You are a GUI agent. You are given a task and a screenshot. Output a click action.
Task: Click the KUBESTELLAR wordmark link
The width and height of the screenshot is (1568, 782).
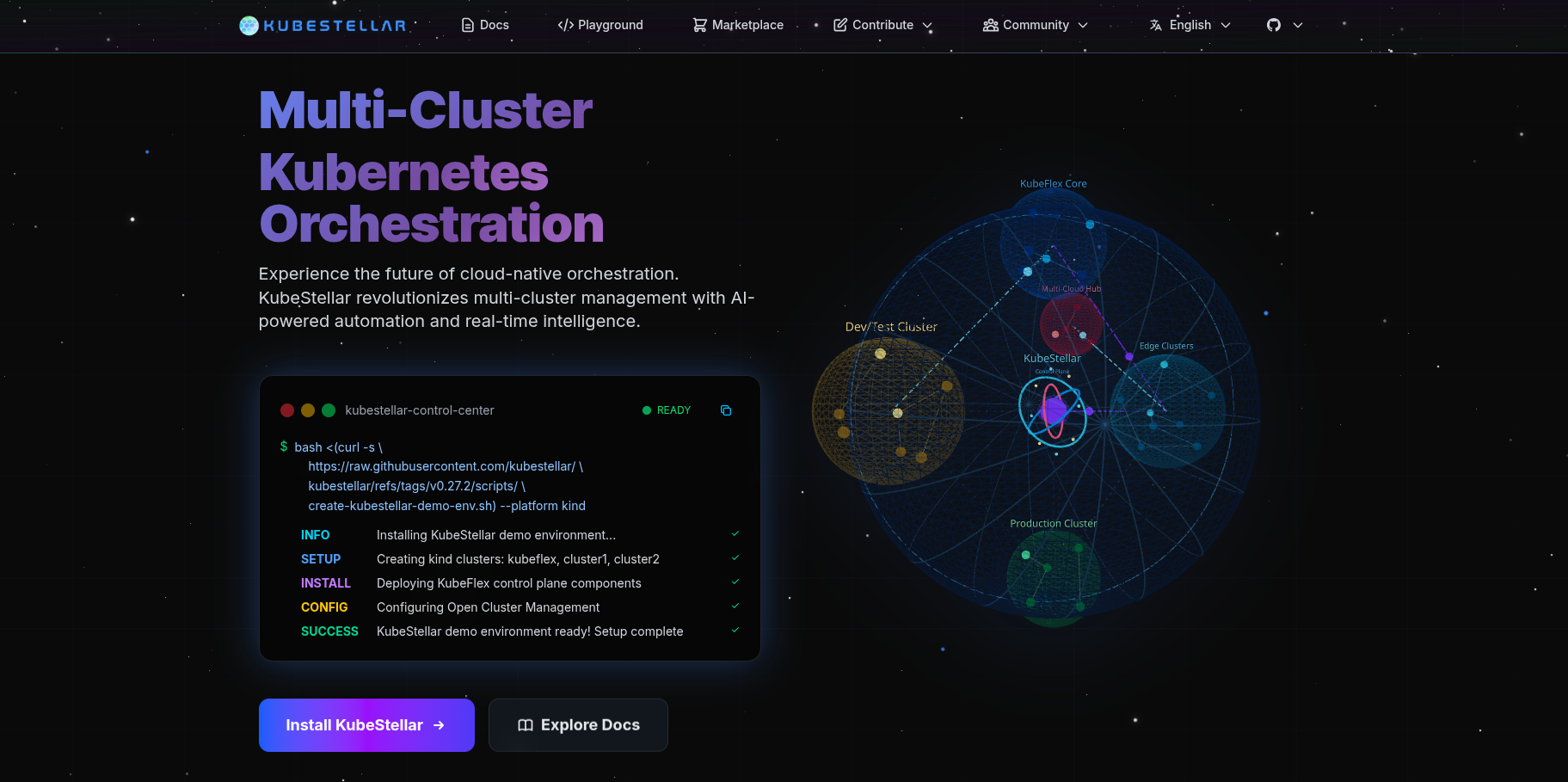coord(335,26)
